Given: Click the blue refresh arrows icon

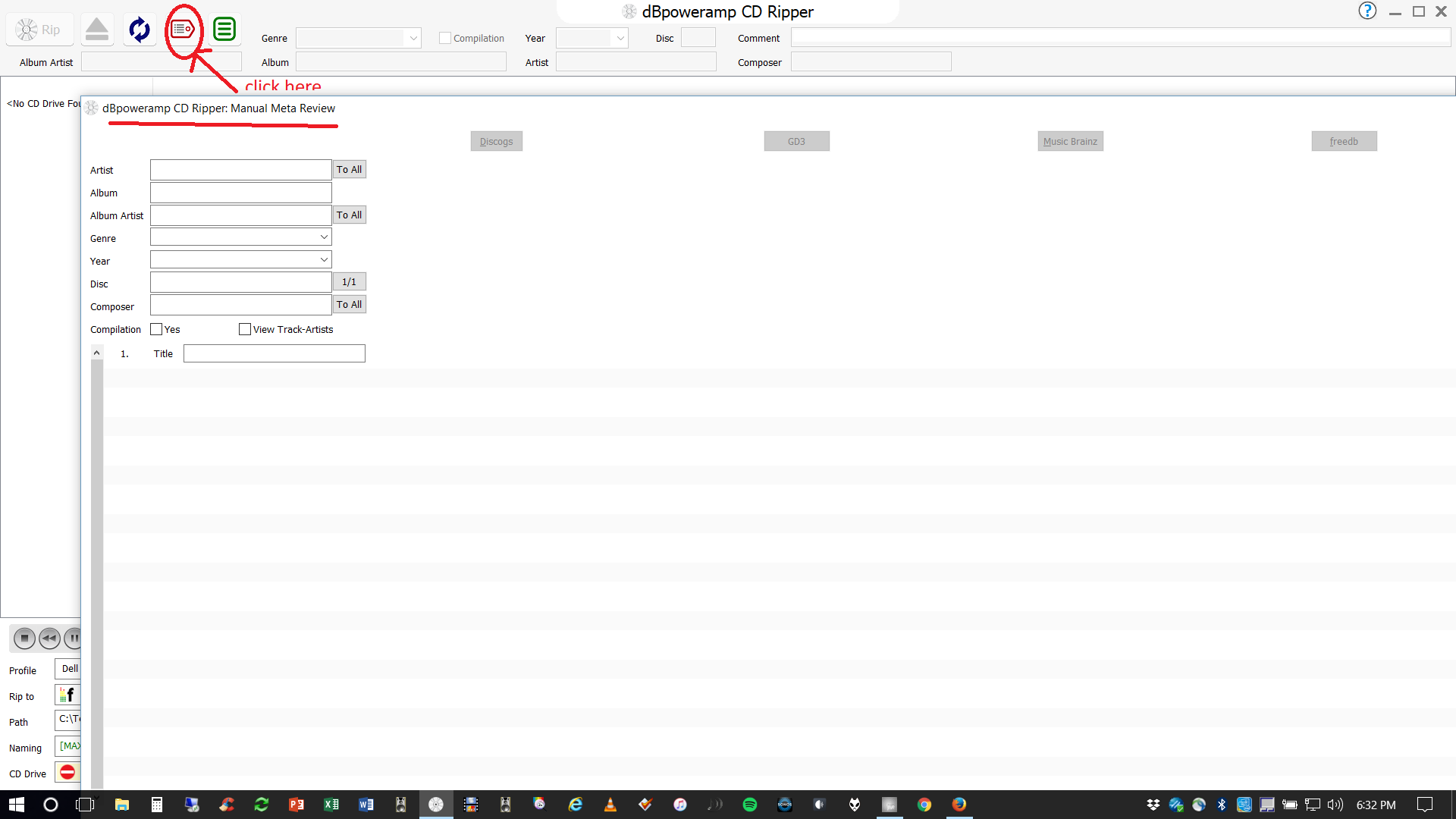Looking at the screenshot, I should pyautogui.click(x=140, y=30).
